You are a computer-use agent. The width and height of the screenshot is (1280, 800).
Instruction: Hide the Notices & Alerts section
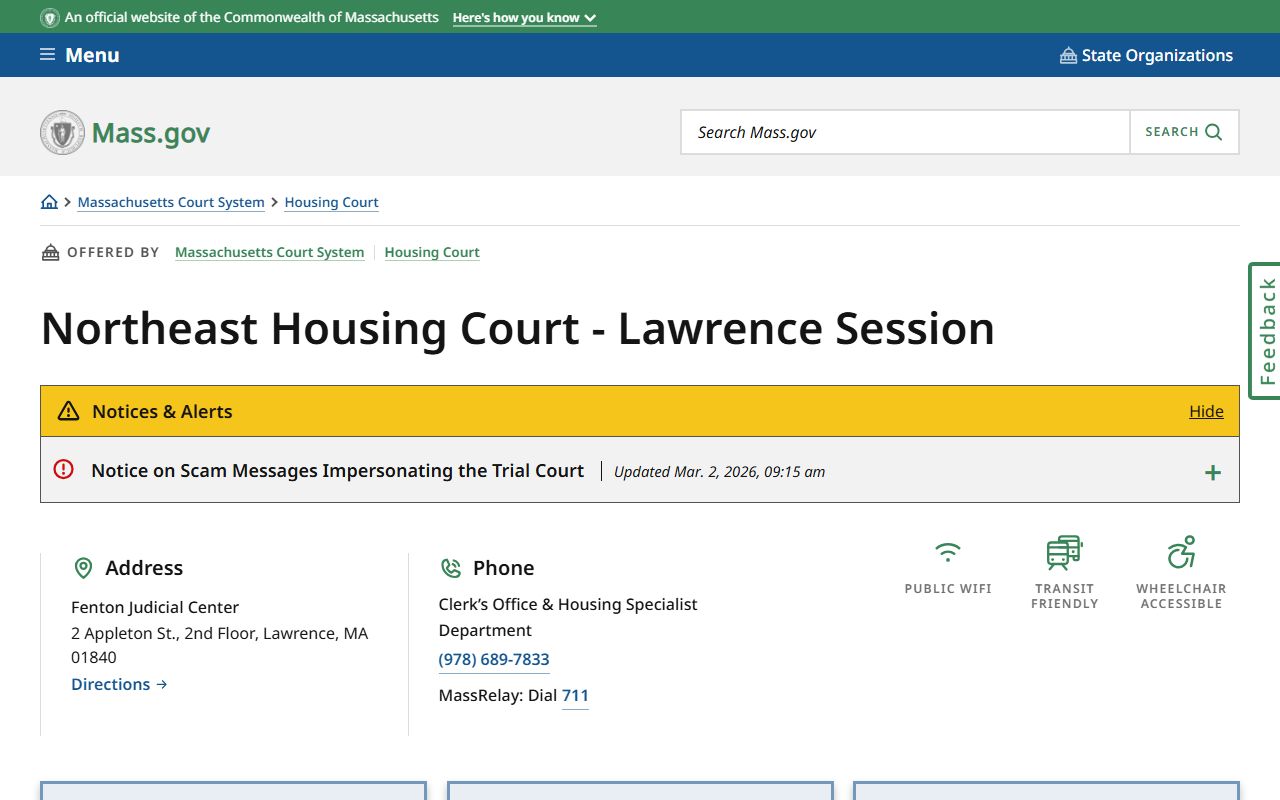[x=1206, y=411]
